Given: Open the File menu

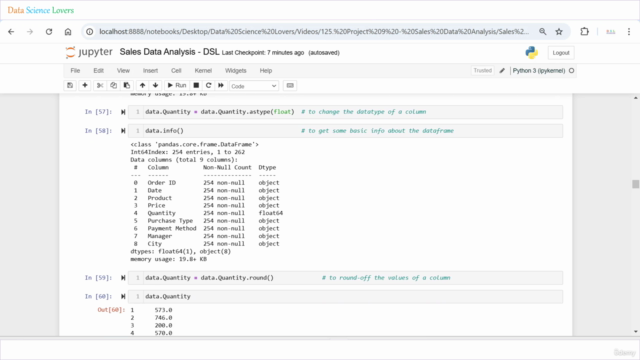Looking at the screenshot, I should point(75,71).
